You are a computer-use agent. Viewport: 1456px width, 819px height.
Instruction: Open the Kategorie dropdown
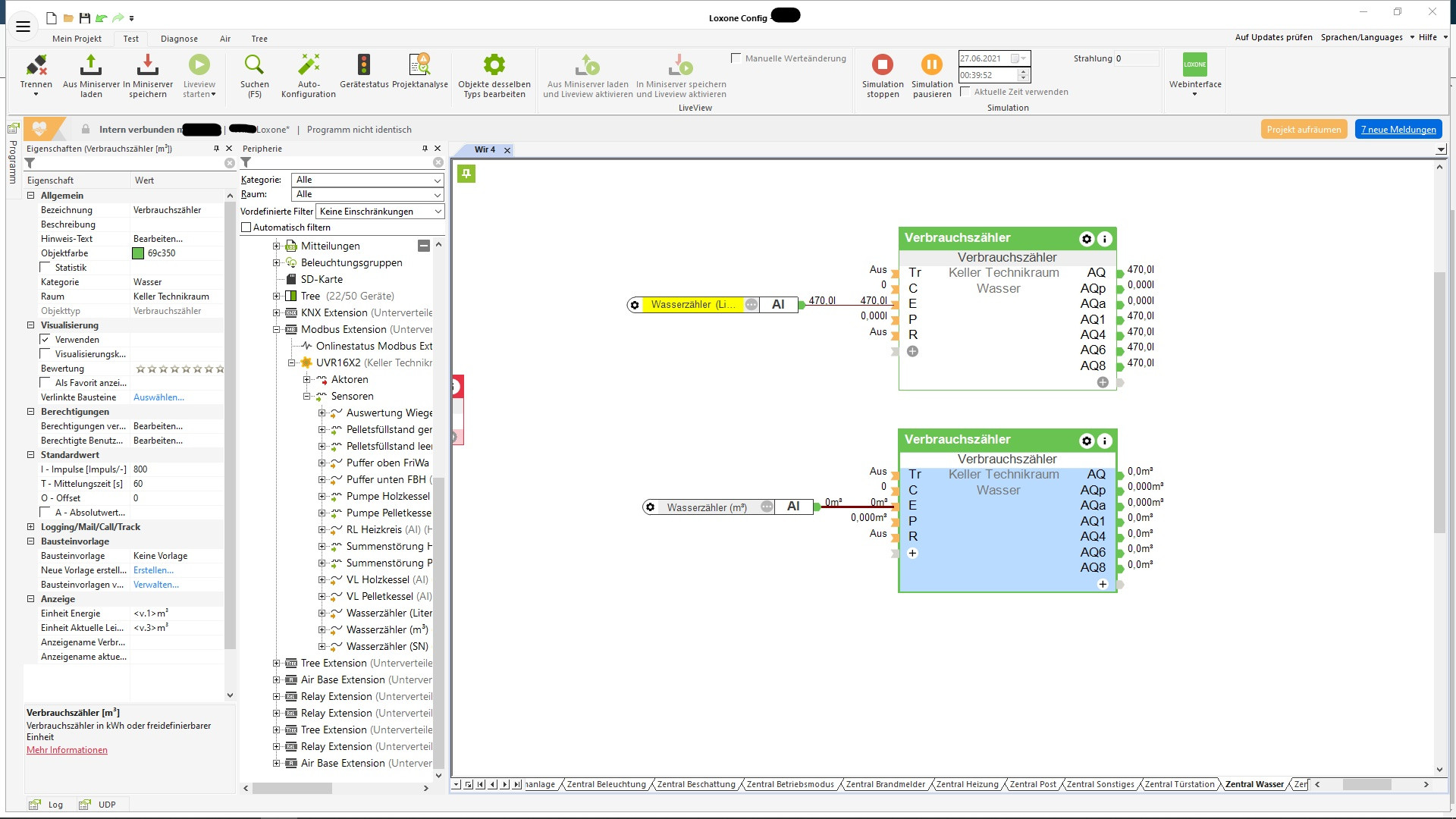367,180
